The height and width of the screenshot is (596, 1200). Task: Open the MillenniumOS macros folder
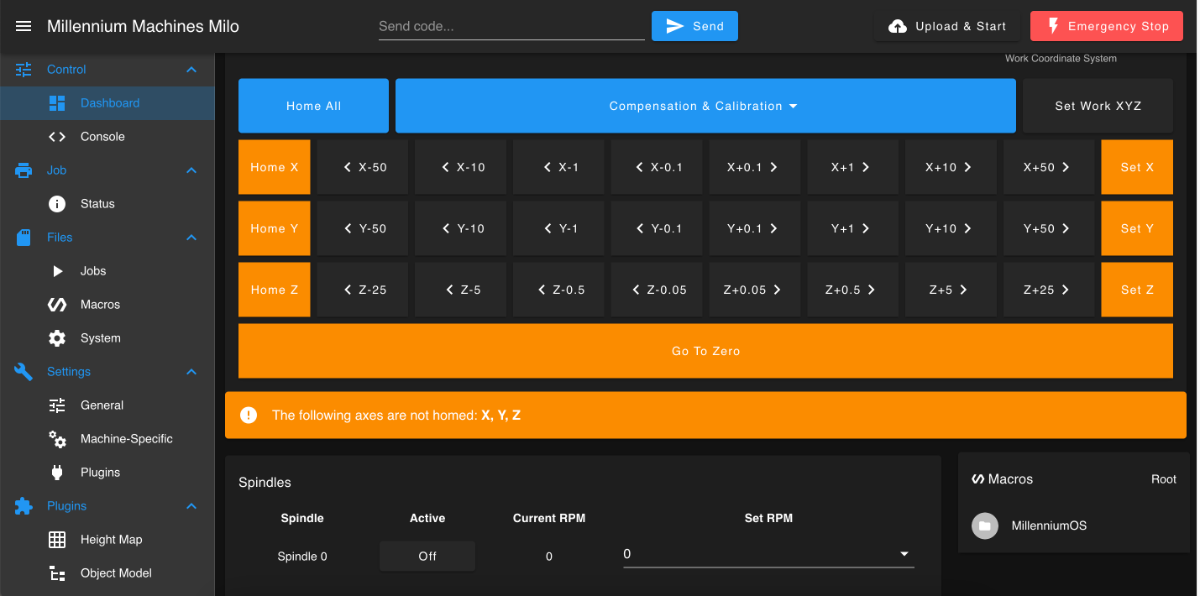click(x=1072, y=525)
